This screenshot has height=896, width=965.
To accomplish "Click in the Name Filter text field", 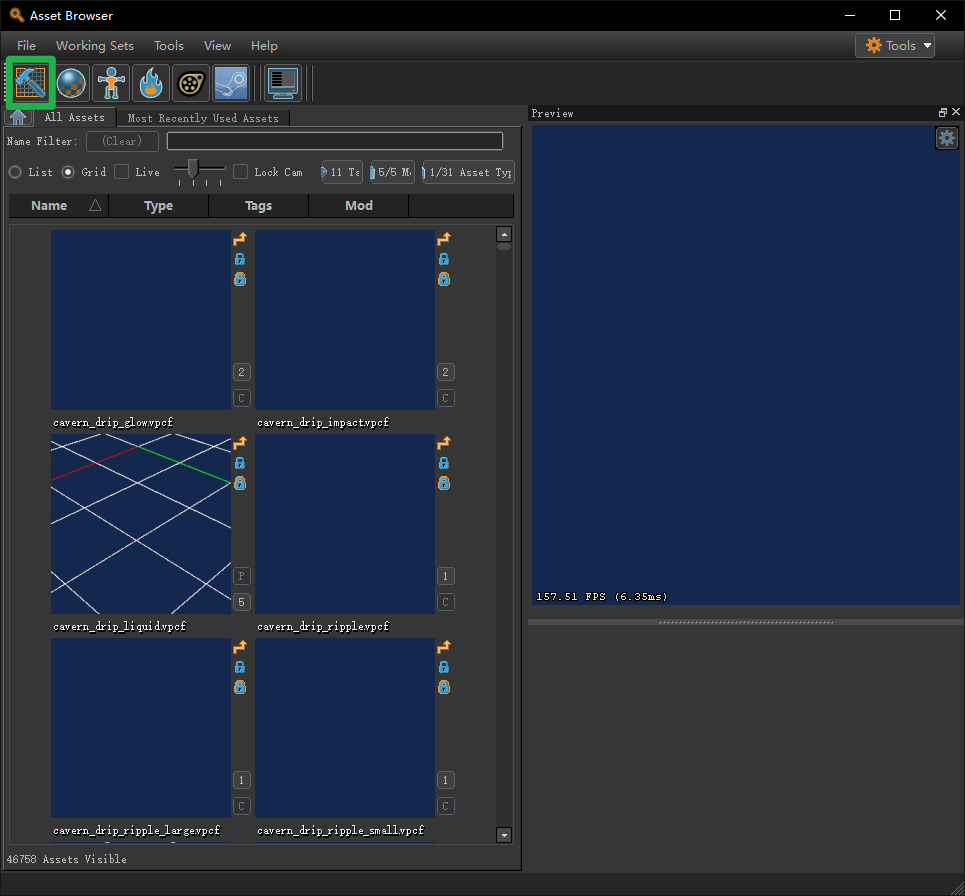I will tap(335, 141).
